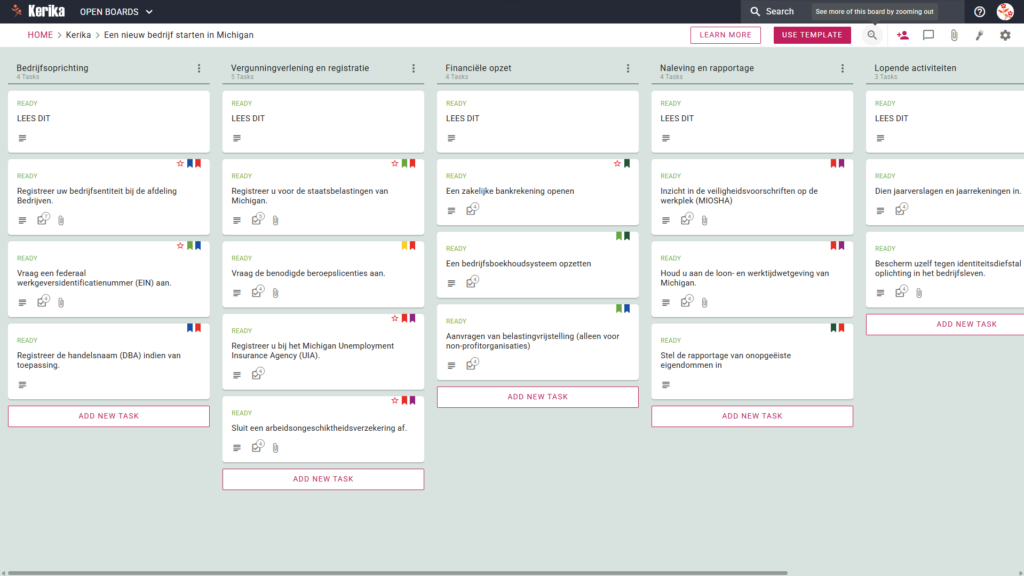Click the horizontal board scrollbar
Image resolution: width=1024 pixels, height=576 pixels.
pyautogui.click(x=397, y=573)
